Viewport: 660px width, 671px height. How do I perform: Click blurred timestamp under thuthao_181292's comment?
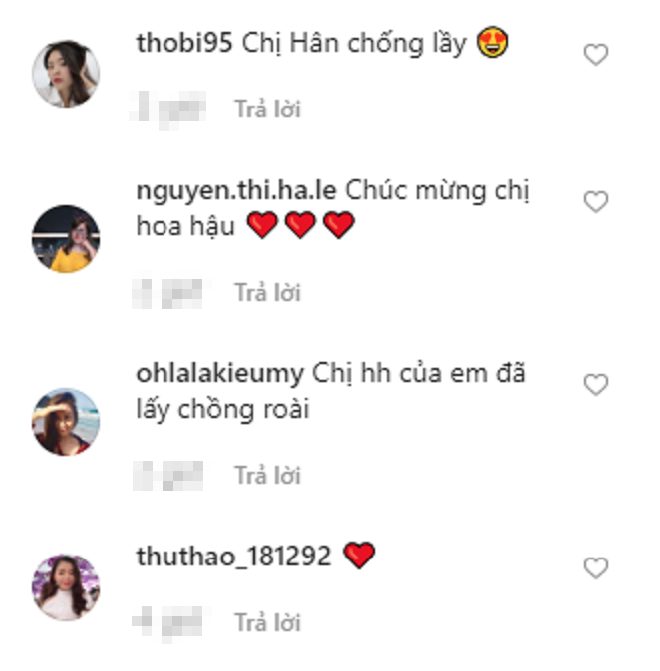(167, 623)
